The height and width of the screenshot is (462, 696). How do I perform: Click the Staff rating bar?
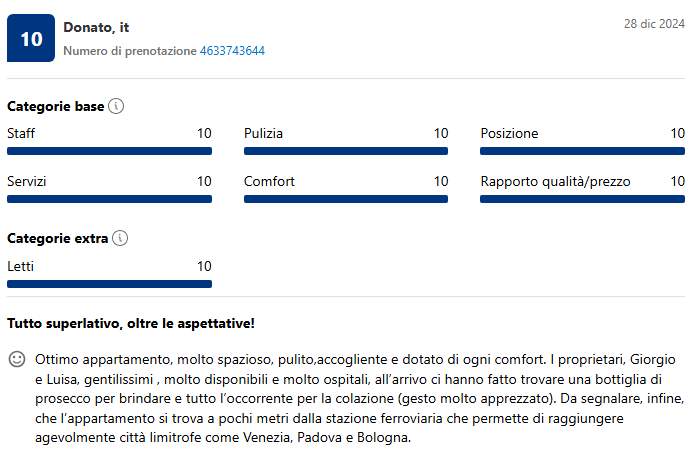tap(109, 151)
